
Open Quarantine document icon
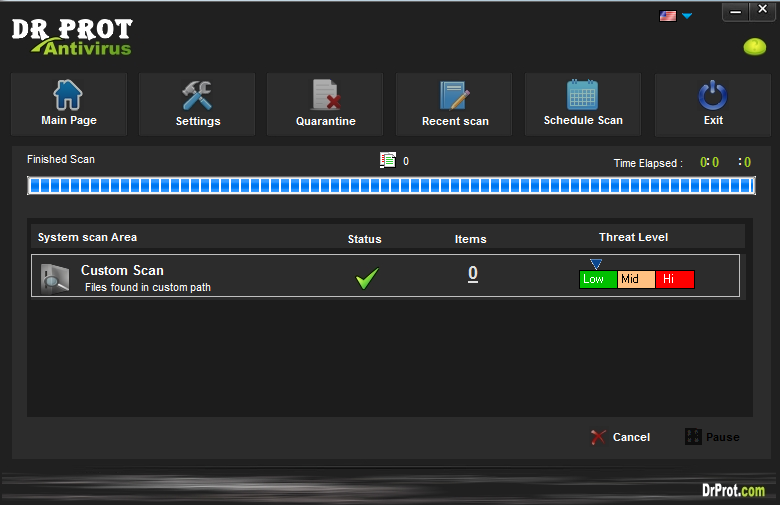click(x=326, y=95)
